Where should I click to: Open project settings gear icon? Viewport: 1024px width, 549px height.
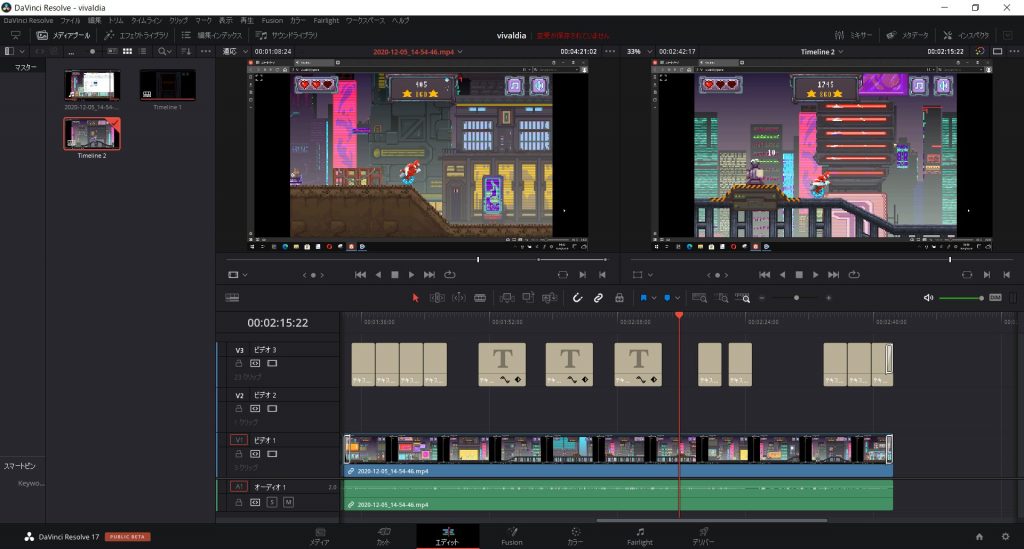(1005, 537)
